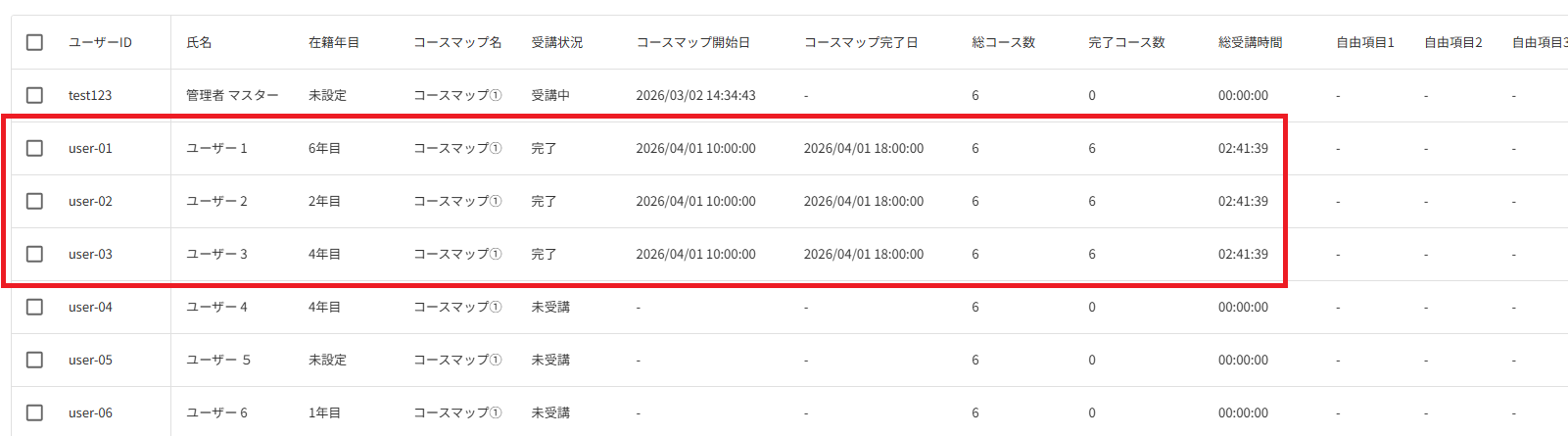Mark the user-03 row checkbox
This screenshot has height=436, width=1568.
[34, 254]
